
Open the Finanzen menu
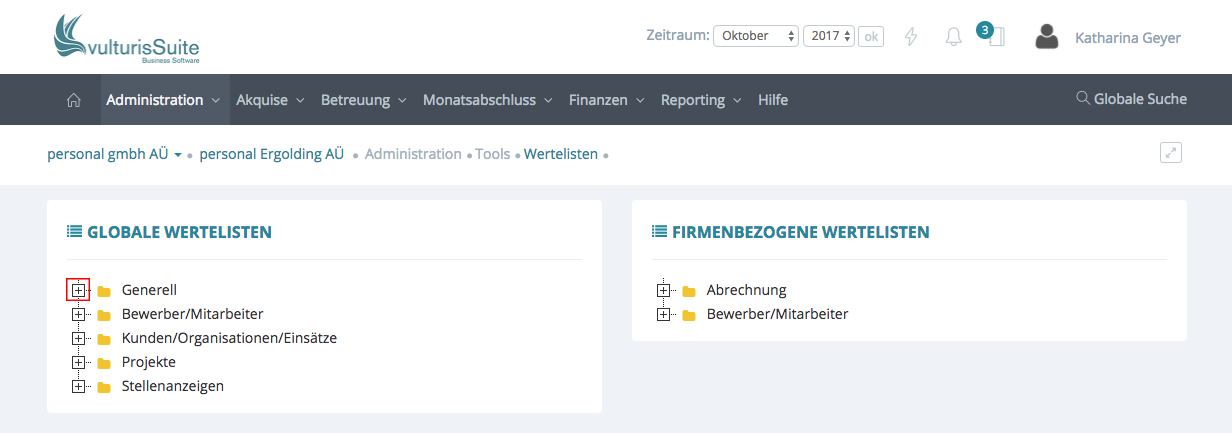606,100
